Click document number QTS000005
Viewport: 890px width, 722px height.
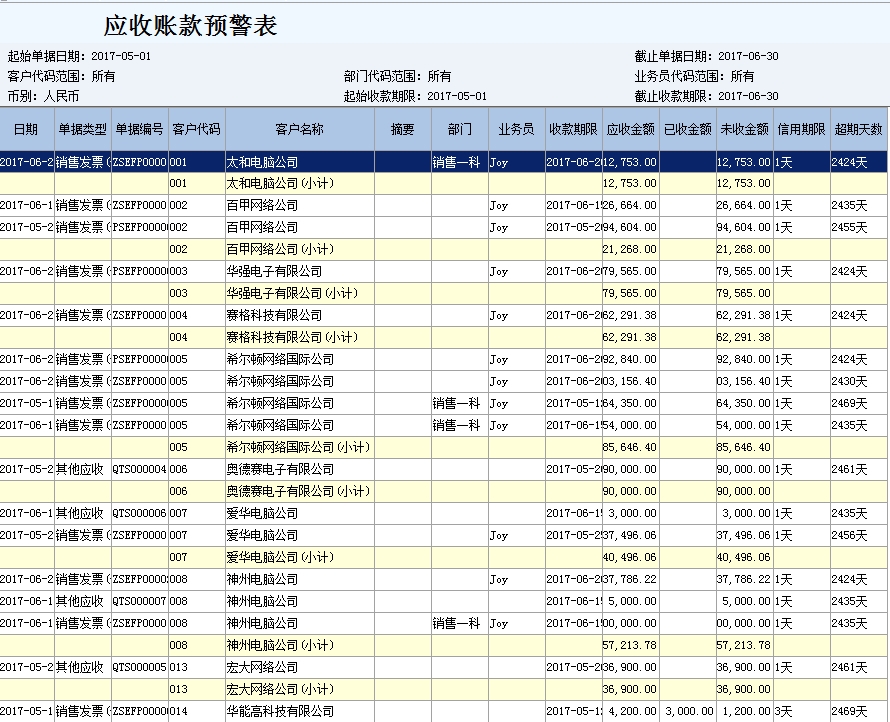click(140, 668)
